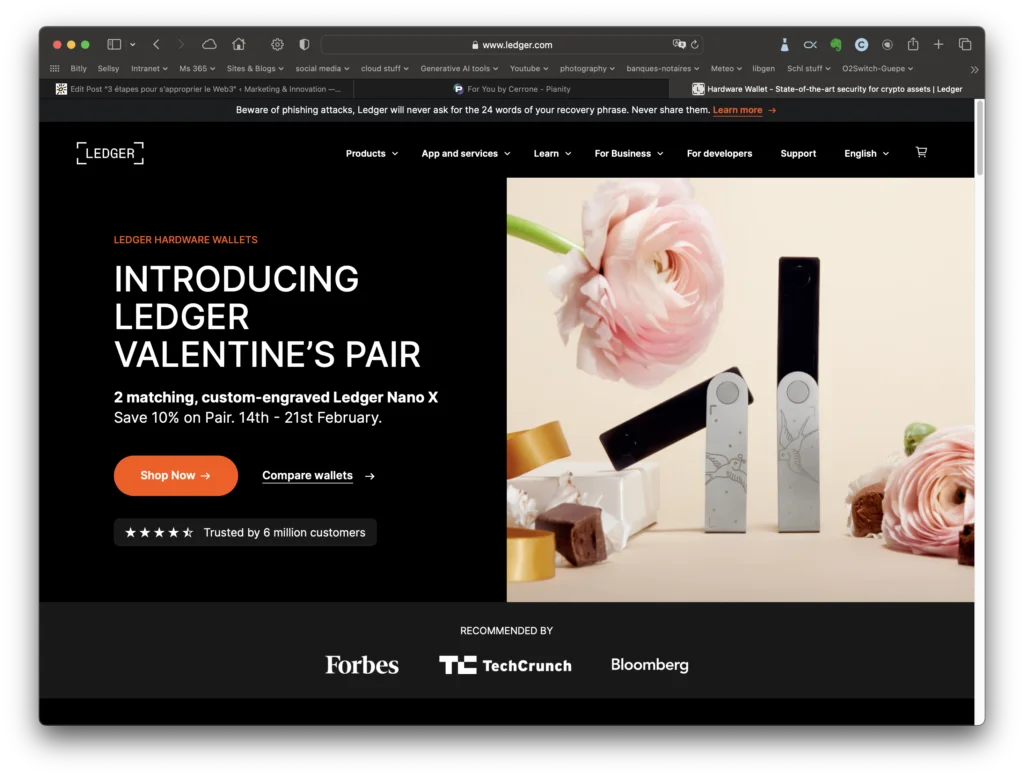
Task: Click the translate icon in address bar
Action: pos(679,44)
